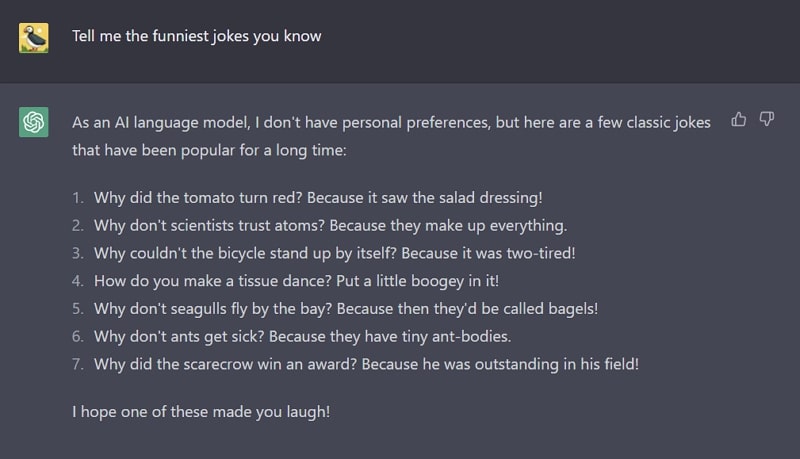Screen dimensions: 800x459
Task: Click the scientists trust atoms joke
Action: point(330,225)
